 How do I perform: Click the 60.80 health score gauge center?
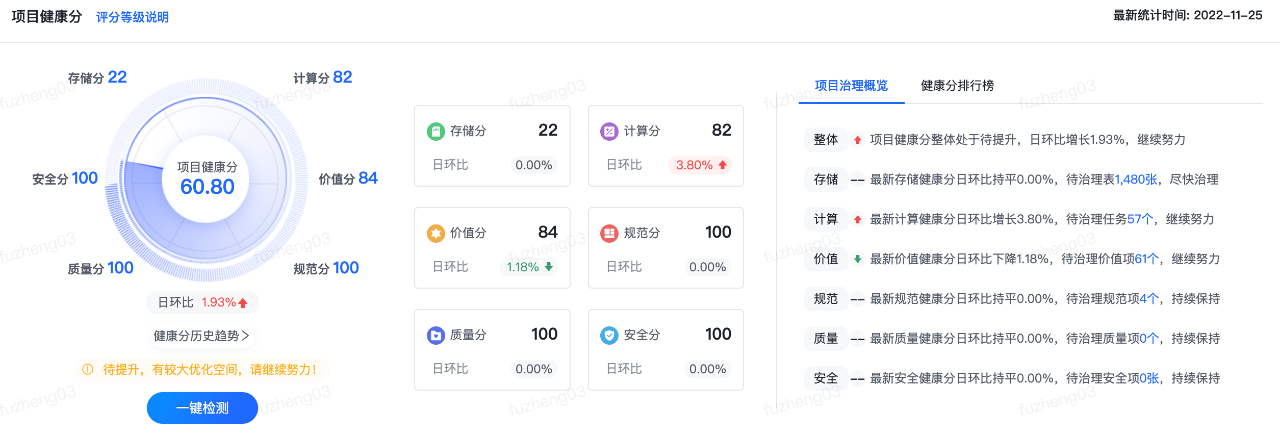[x=207, y=179]
